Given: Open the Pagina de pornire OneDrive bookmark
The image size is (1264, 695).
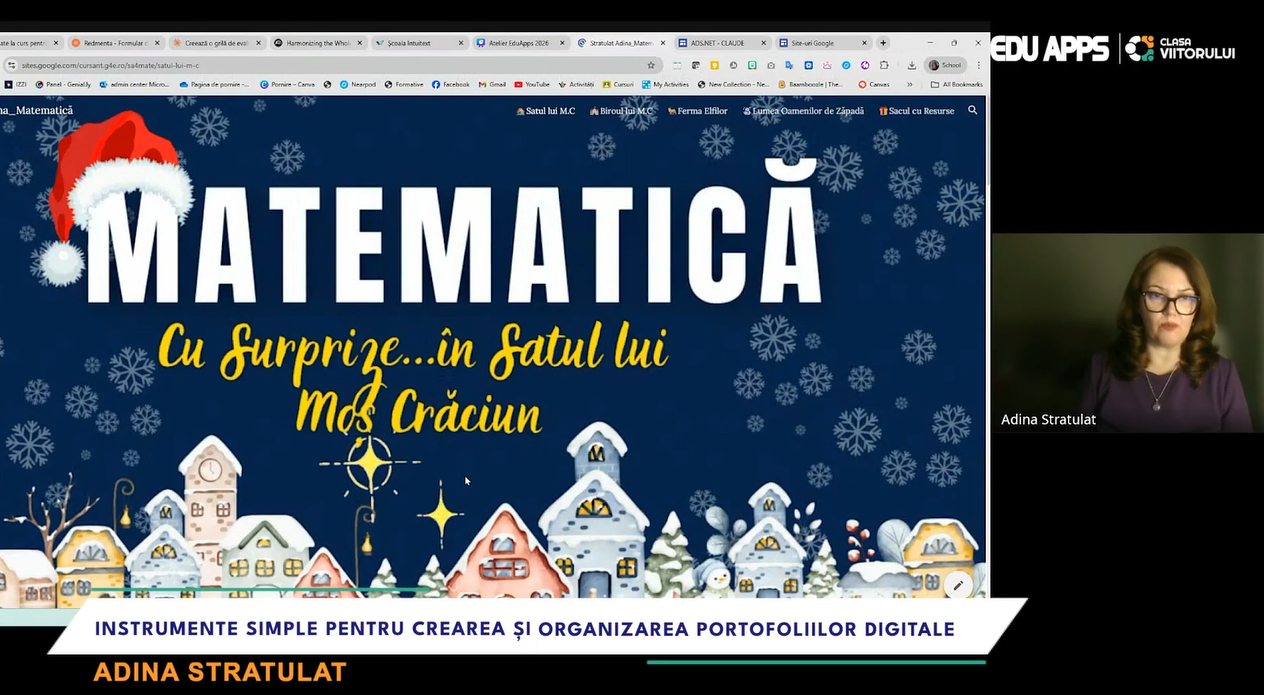Looking at the screenshot, I should coord(215,84).
